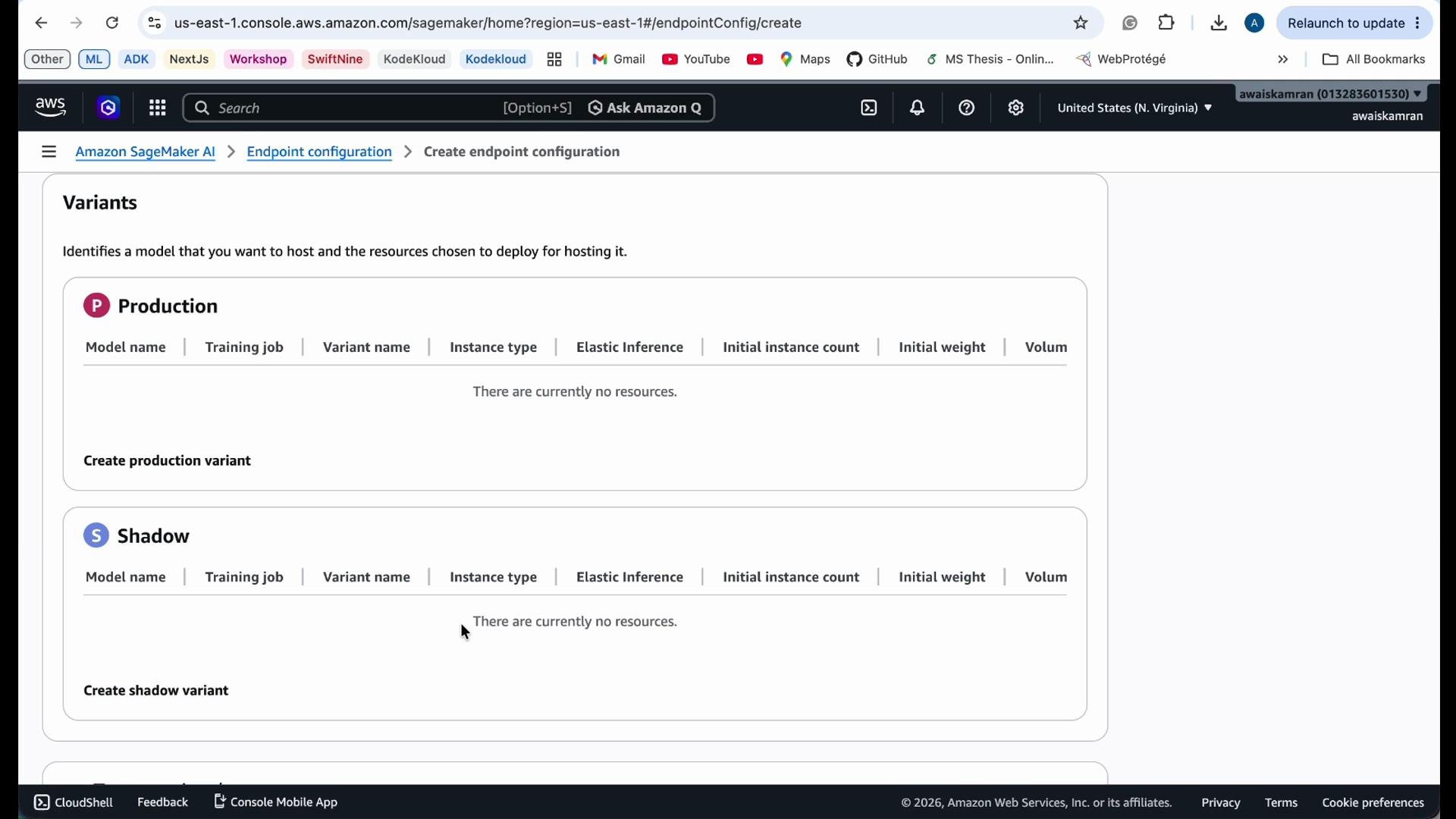Click Create production variant
1456x819 pixels.
point(168,461)
